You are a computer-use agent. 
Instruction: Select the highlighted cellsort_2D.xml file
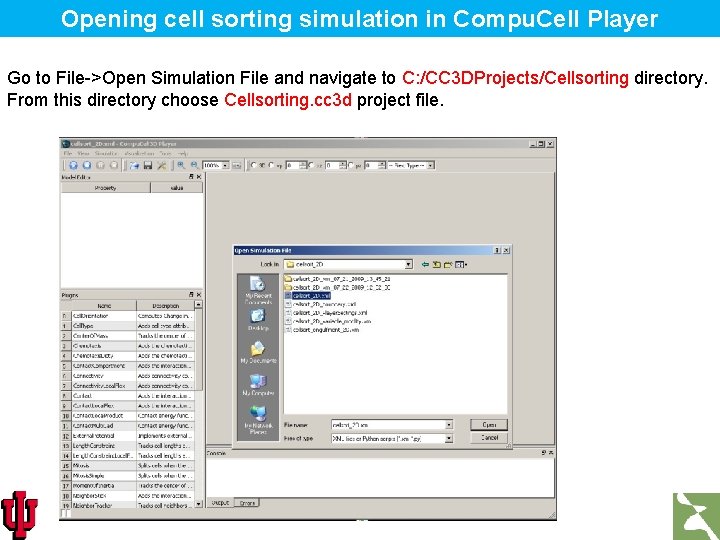tap(307, 296)
